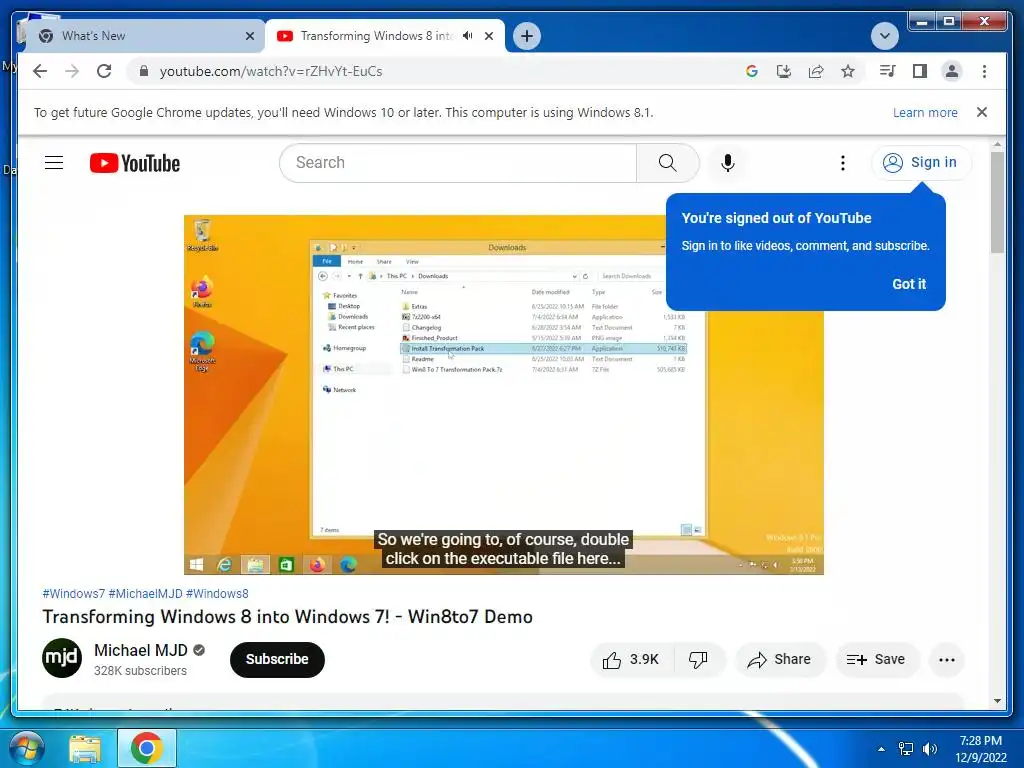Click in the YouTube Search field
The height and width of the screenshot is (768, 1024).
[x=457, y=163]
